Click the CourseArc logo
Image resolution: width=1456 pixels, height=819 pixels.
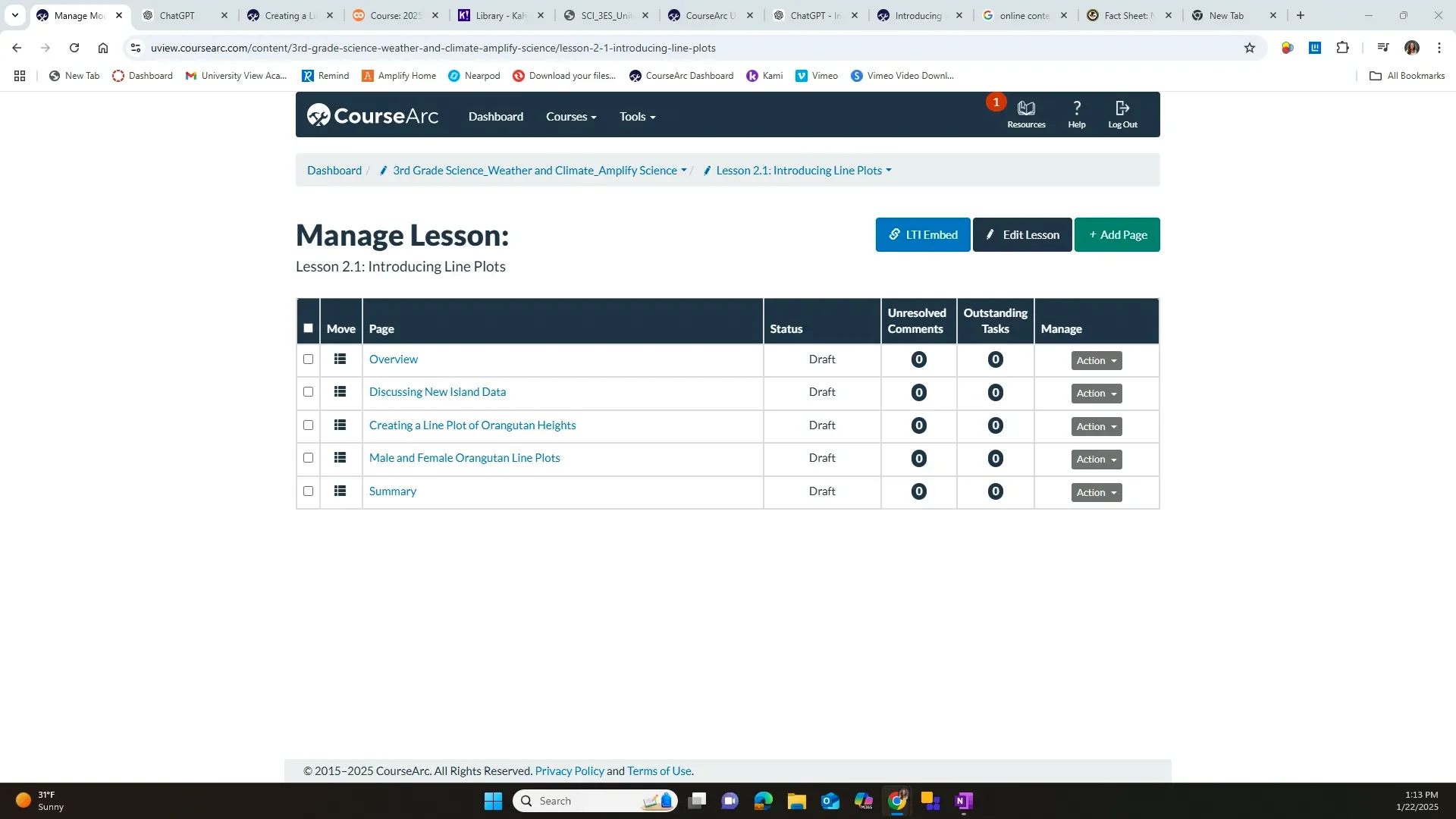pos(372,115)
